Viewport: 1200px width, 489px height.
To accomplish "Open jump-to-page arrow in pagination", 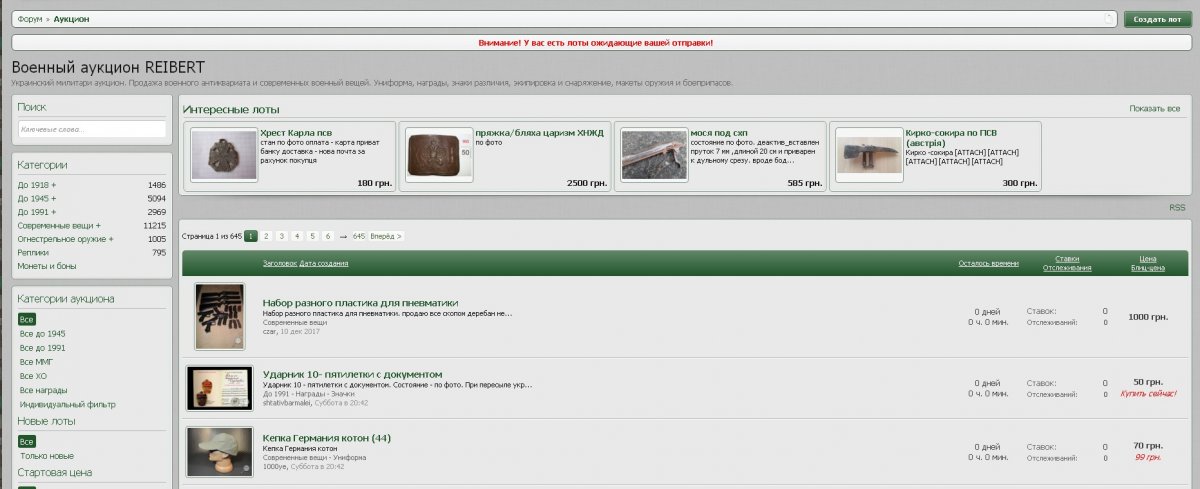I will (343, 236).
